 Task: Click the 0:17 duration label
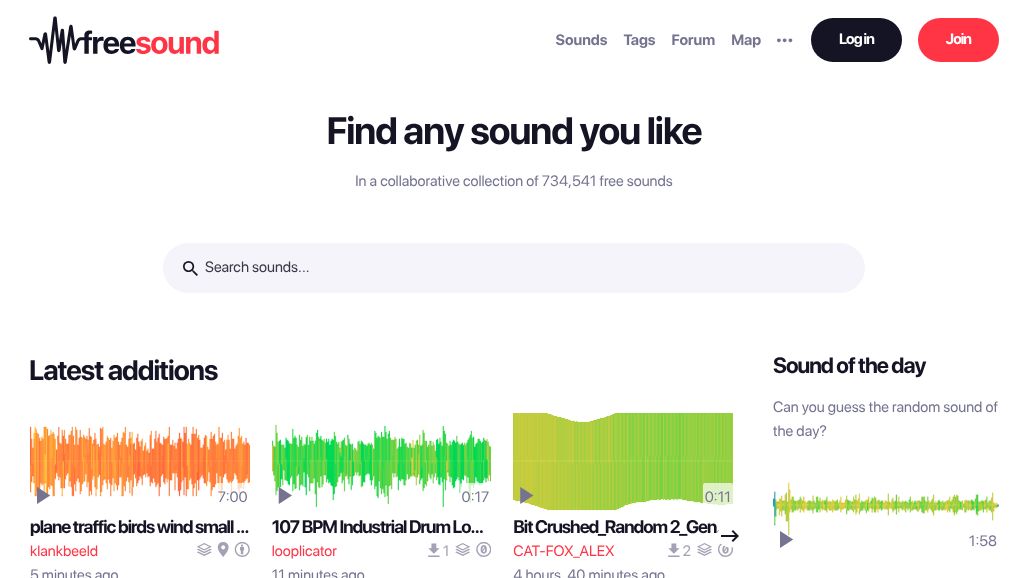475,497
